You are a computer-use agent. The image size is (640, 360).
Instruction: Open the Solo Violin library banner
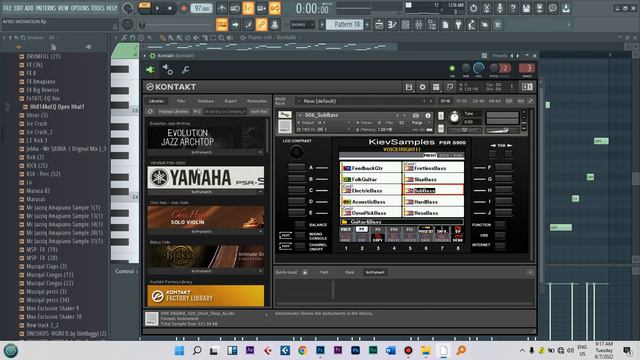coord(206,217)
